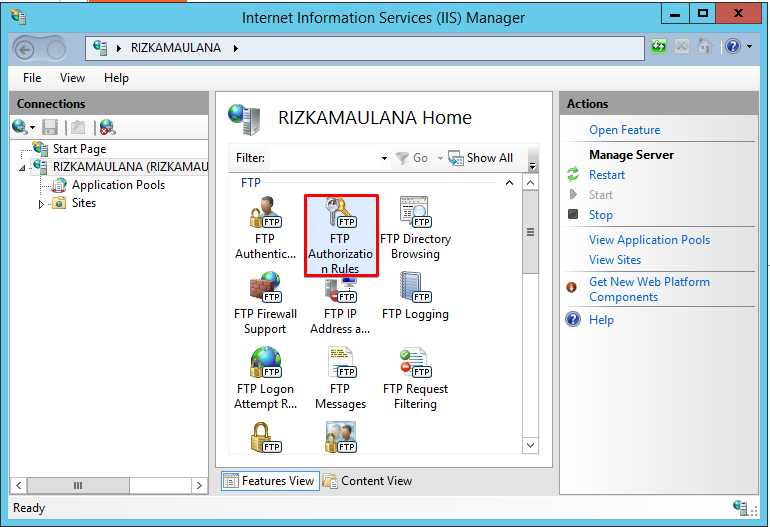The image size is (770, 527).
Task: Select the Sites tree item
Action: [83, 203]
